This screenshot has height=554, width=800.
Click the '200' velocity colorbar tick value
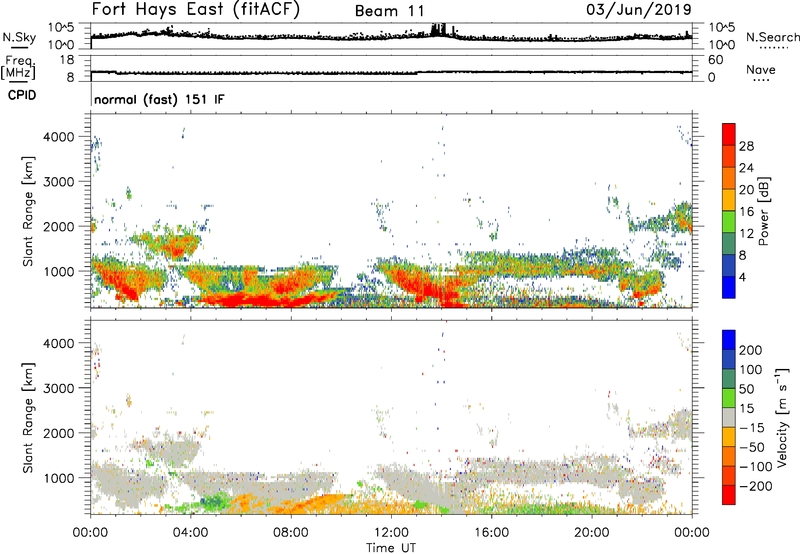(750, 350)
